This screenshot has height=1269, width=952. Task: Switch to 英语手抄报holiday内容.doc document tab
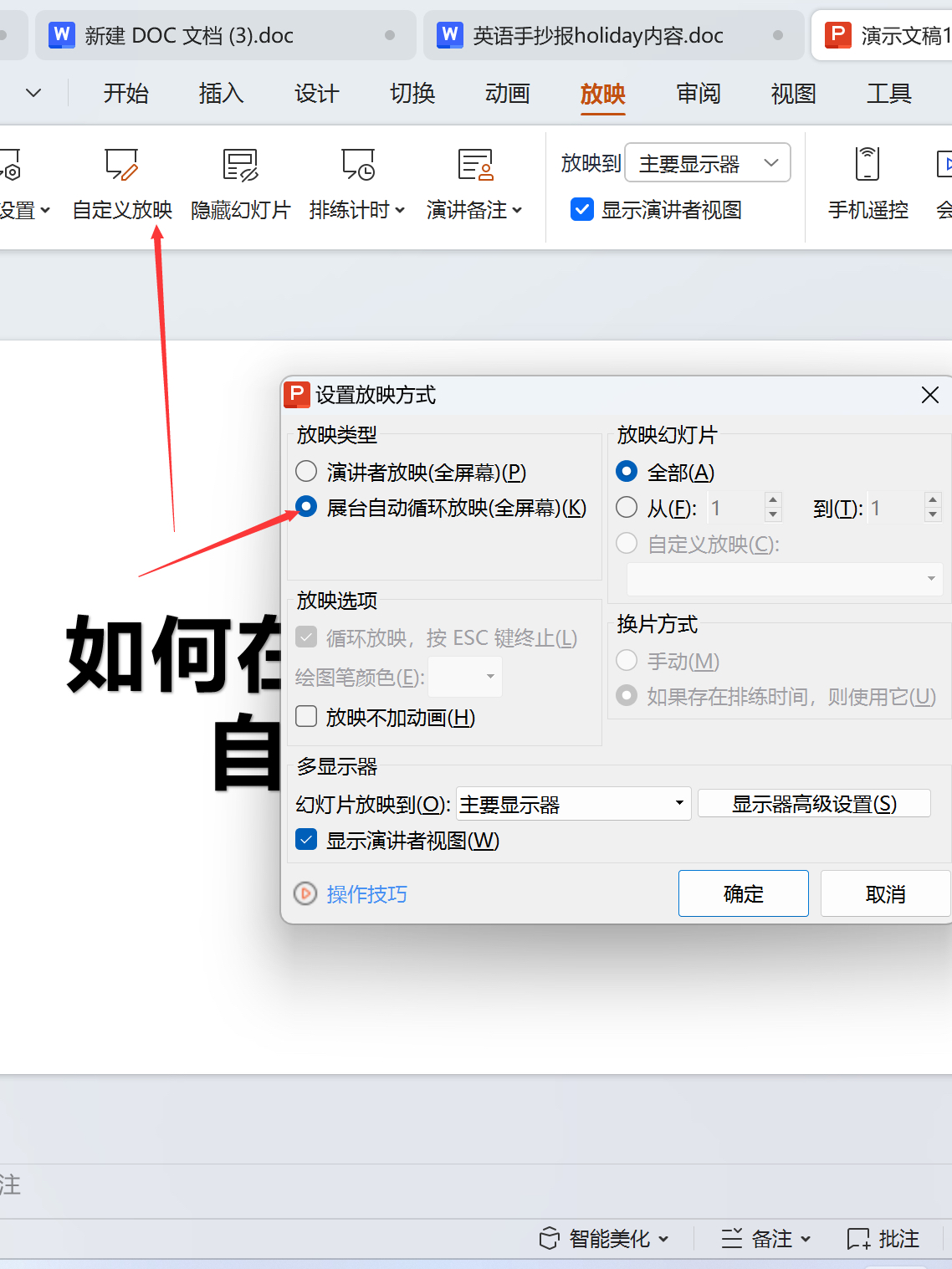[x=597, y=35]
